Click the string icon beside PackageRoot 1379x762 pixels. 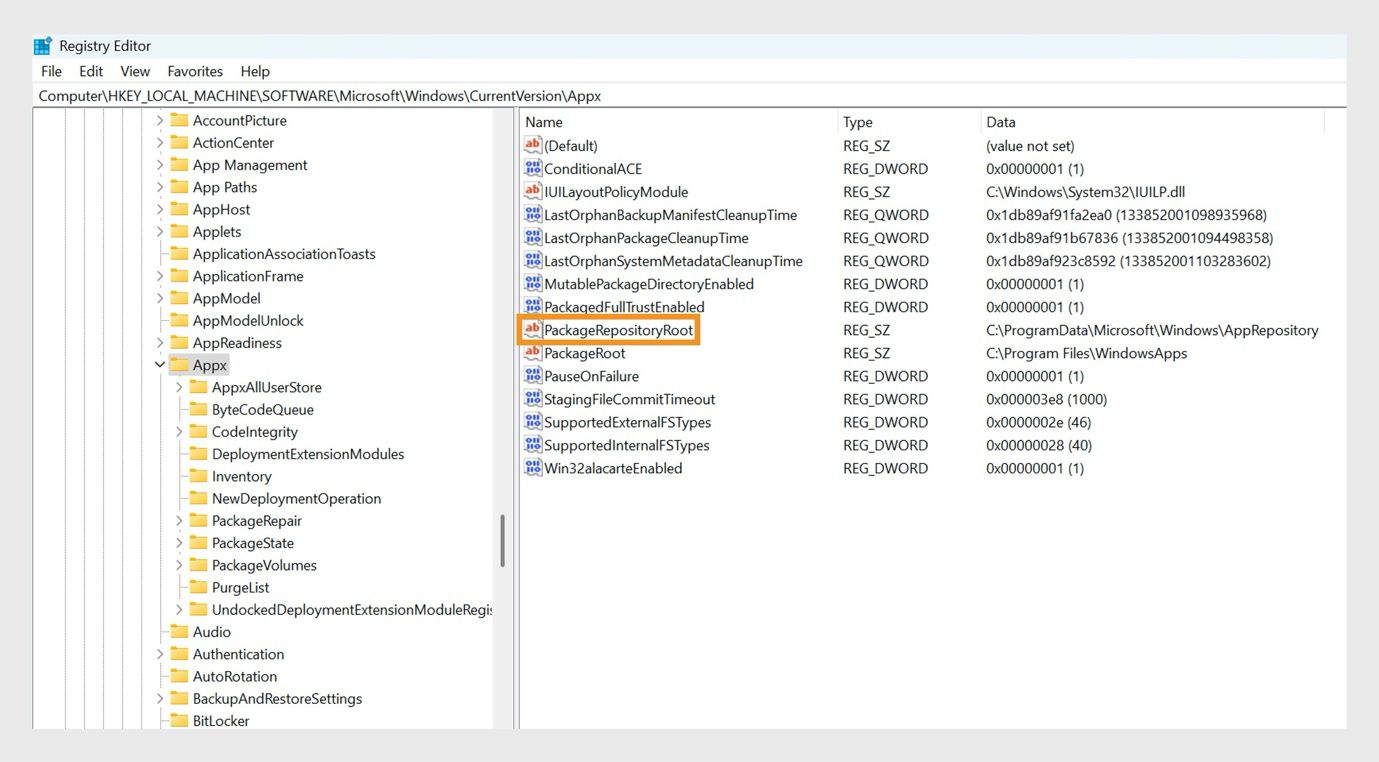[533, 352]
